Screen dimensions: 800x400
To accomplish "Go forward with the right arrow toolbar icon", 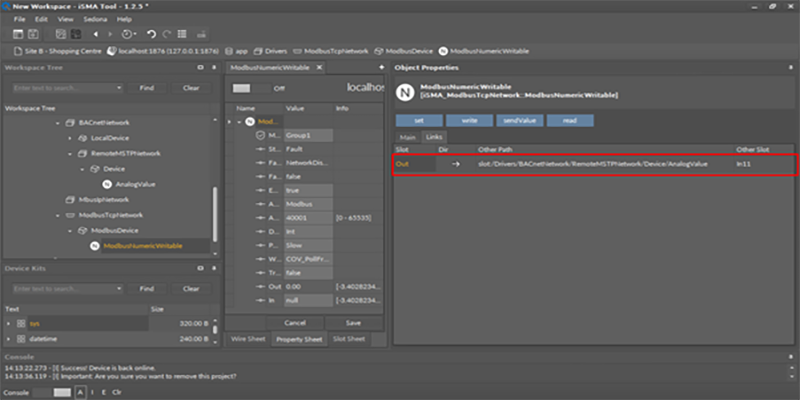I will [110, 34].
